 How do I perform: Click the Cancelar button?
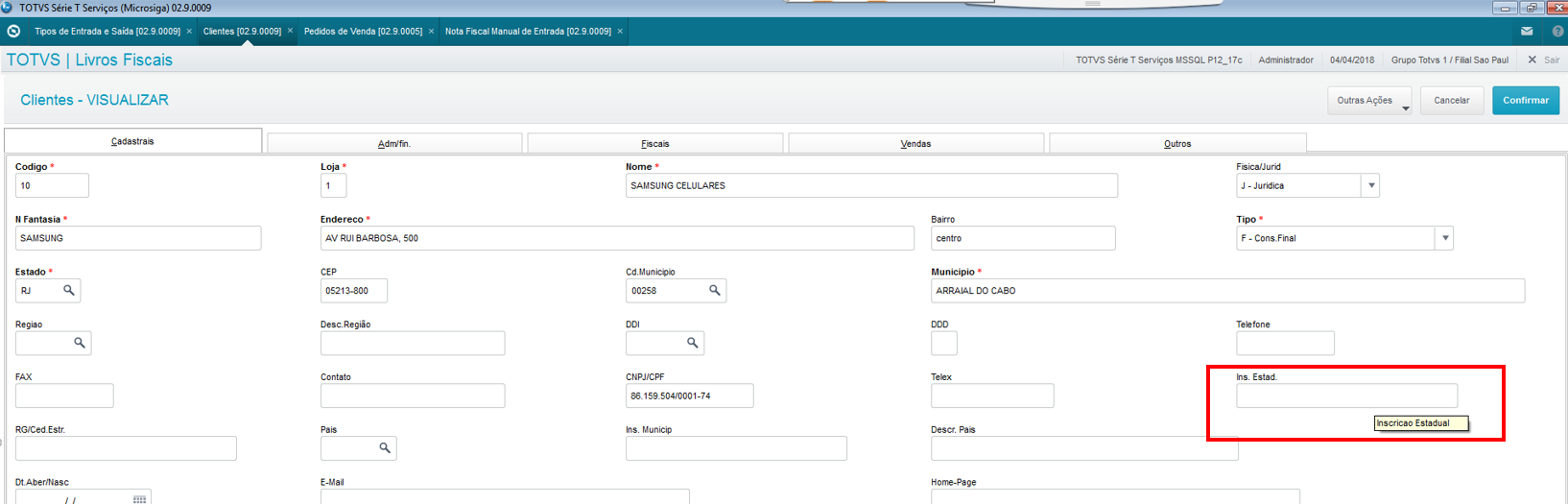coord(1452,101)
